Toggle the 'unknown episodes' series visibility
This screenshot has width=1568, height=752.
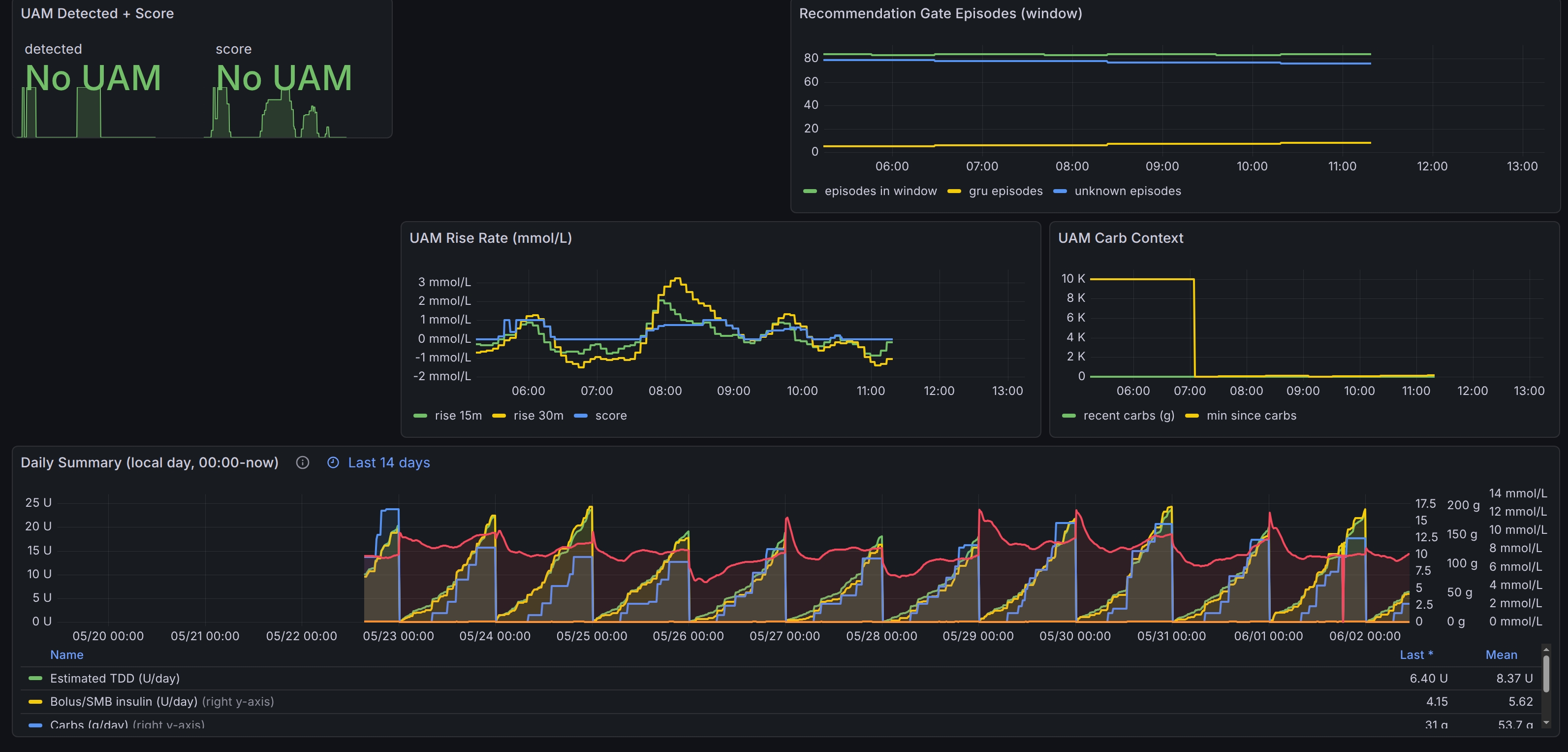(x=1128, y=191)
